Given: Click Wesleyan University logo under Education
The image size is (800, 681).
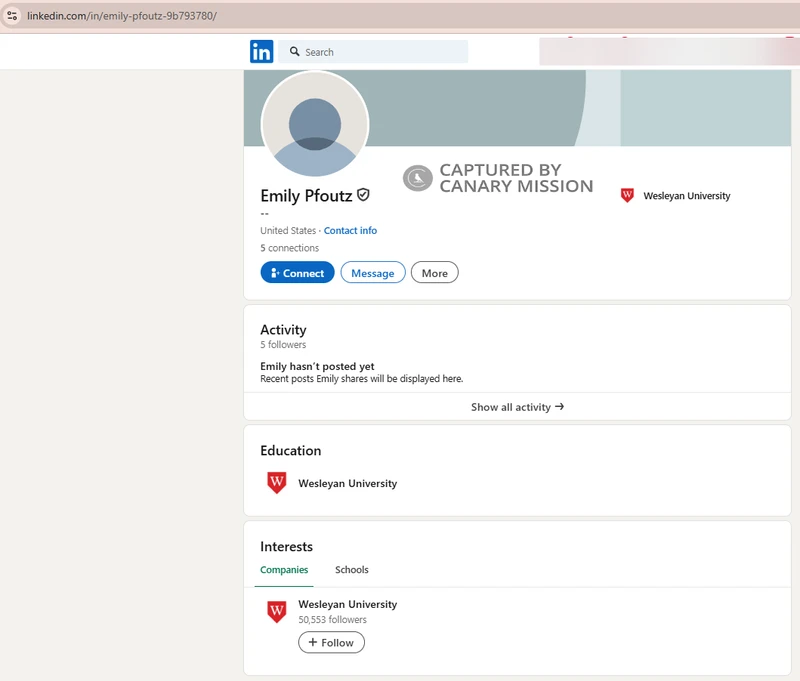Looking at the screenshot, I should pyautogui.click(x=277, y=483).
